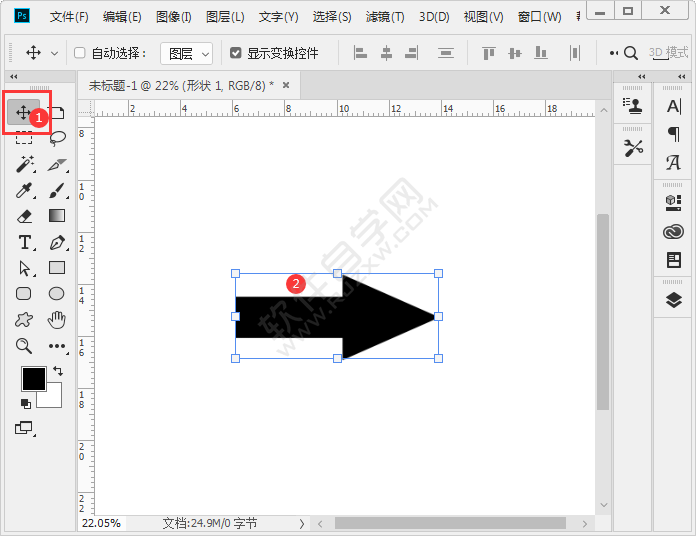Toggle the 自动选择 checkbox
The image size is (696, 536).
(x=79, y=53)
